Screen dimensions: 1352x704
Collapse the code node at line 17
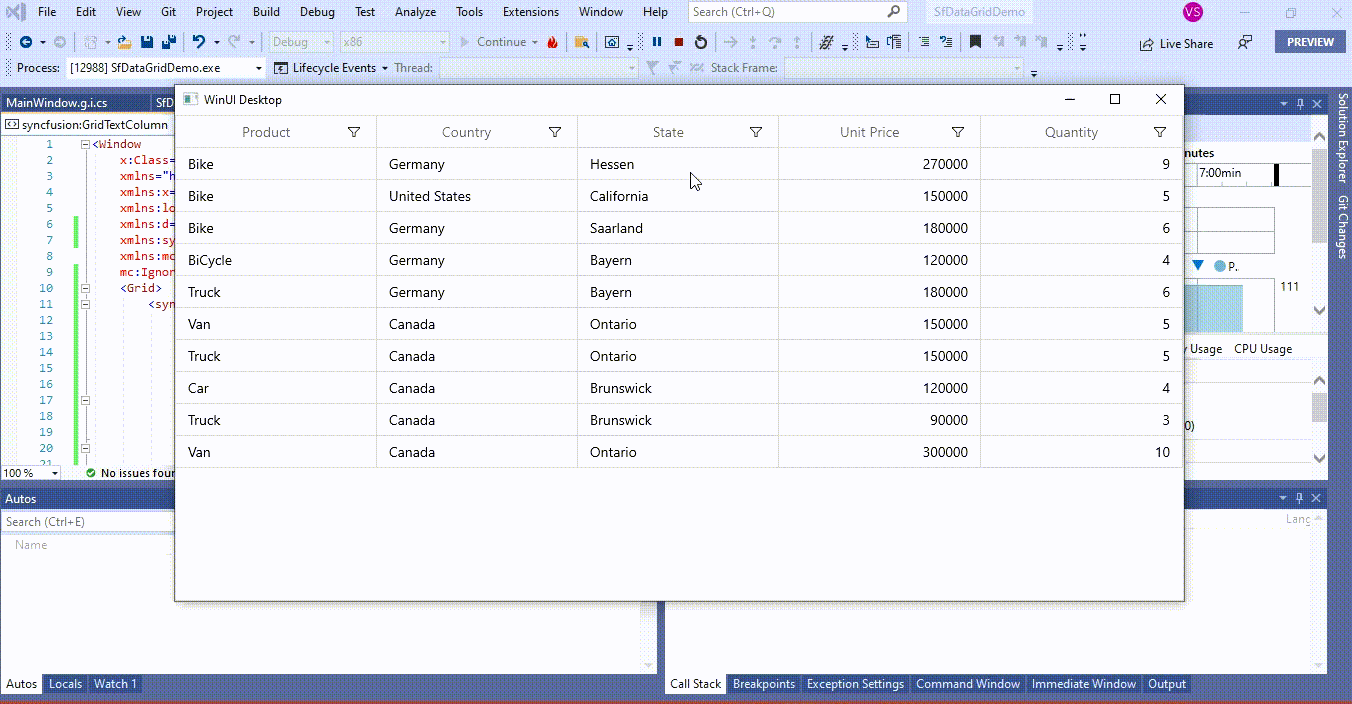coord(85,400)
